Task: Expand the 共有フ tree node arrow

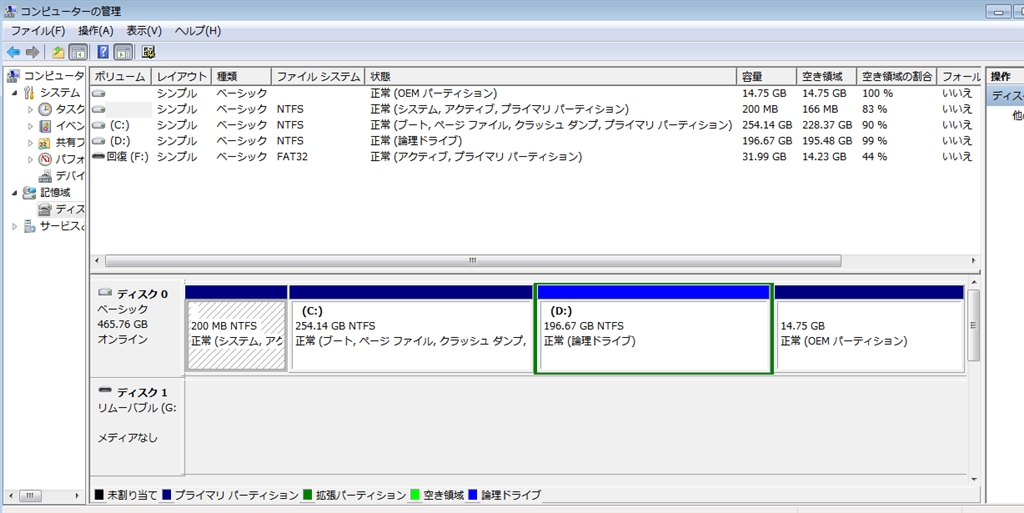Action: pyautogui.click(x=30, y=143)
